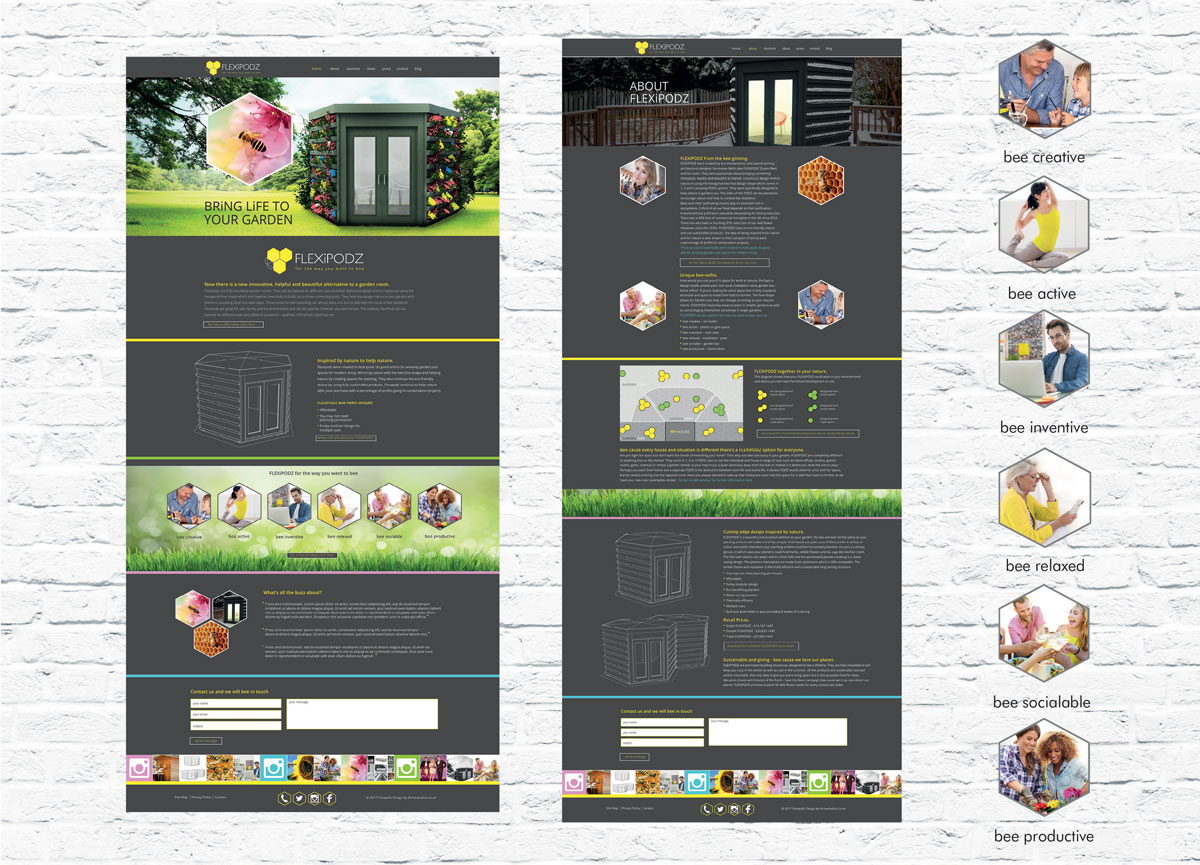
Task: Click the Instagram hexagon icon in about page footer
Action: [x=734, y=810]
